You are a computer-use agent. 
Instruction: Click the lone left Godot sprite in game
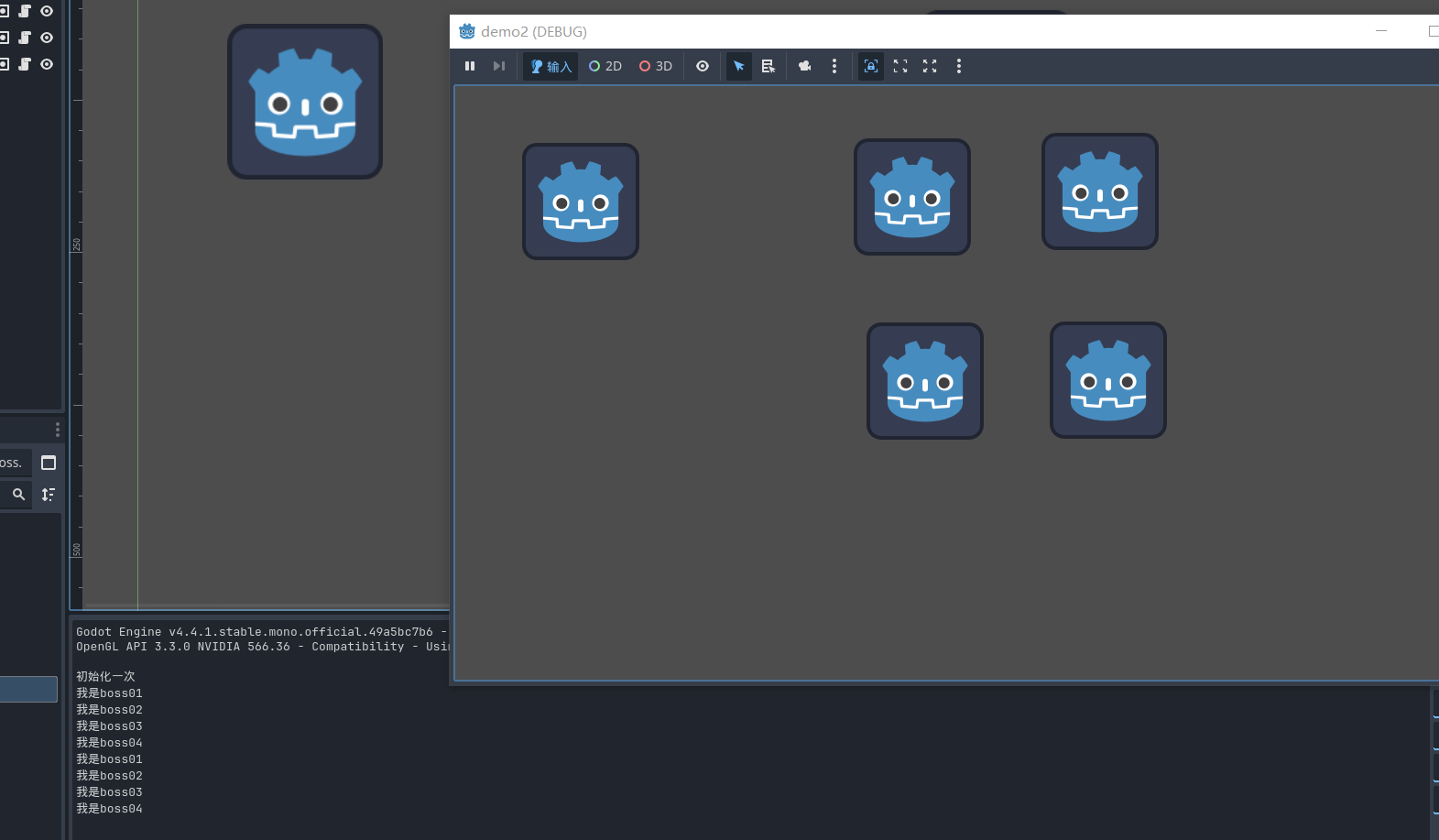click(581, 202)
